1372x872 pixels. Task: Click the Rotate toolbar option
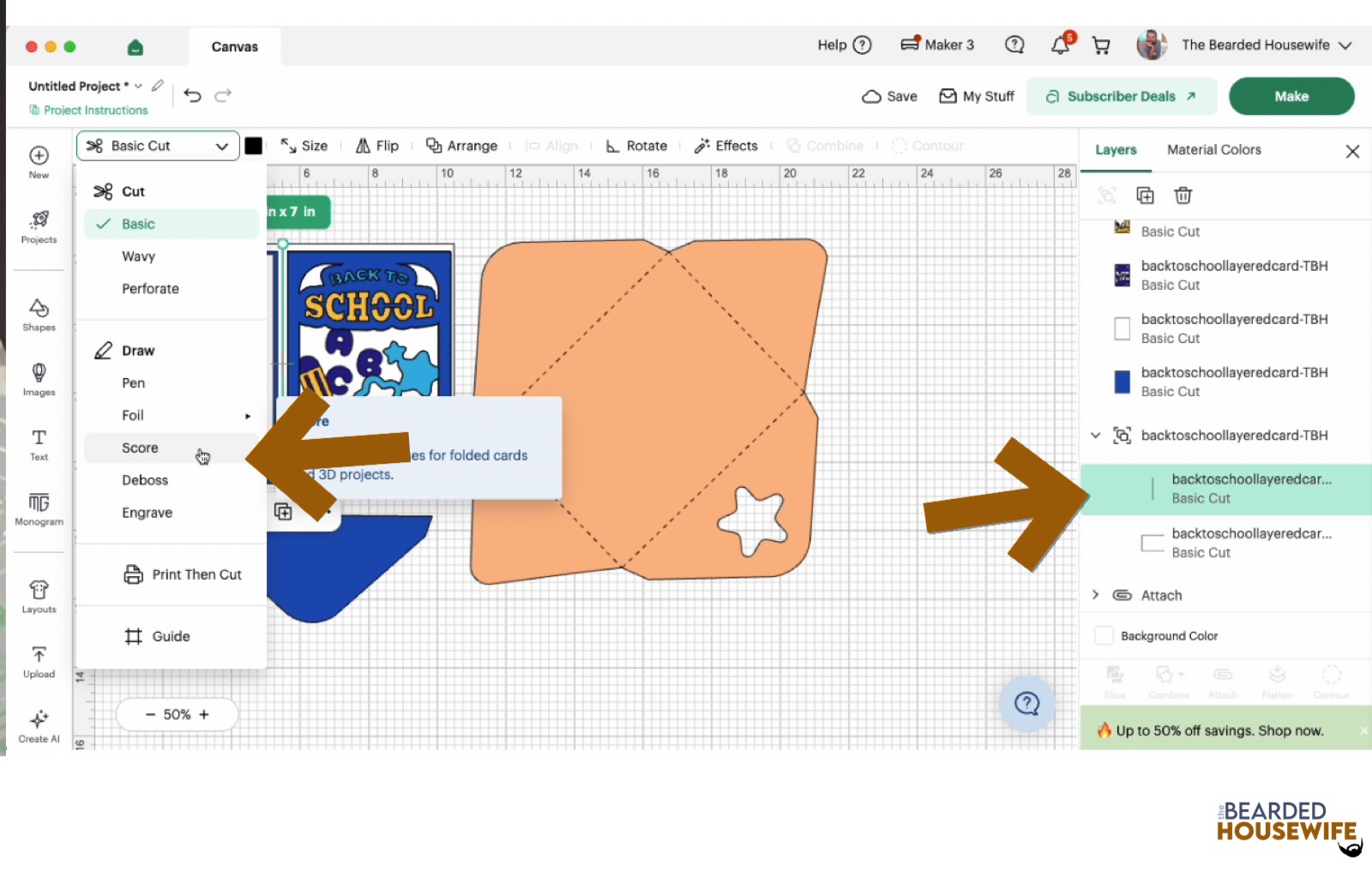(636, 146)
